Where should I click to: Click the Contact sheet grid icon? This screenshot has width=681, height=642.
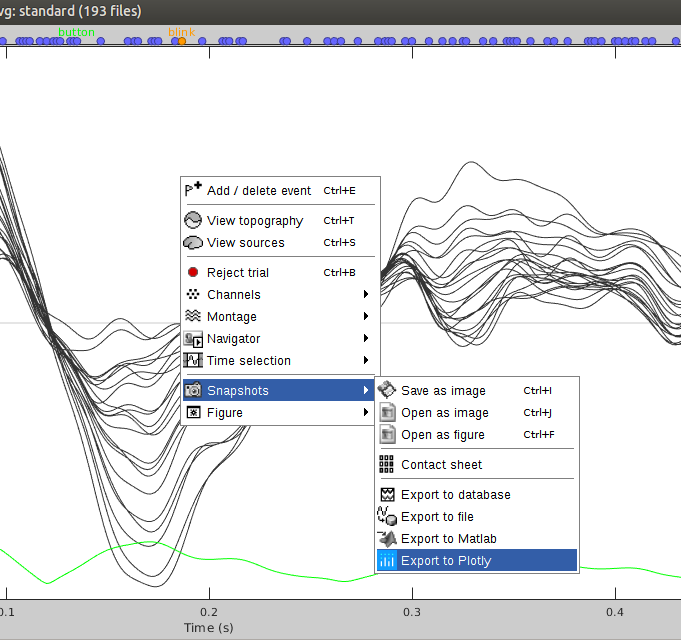pyautogui.click(x=387, y=464)
